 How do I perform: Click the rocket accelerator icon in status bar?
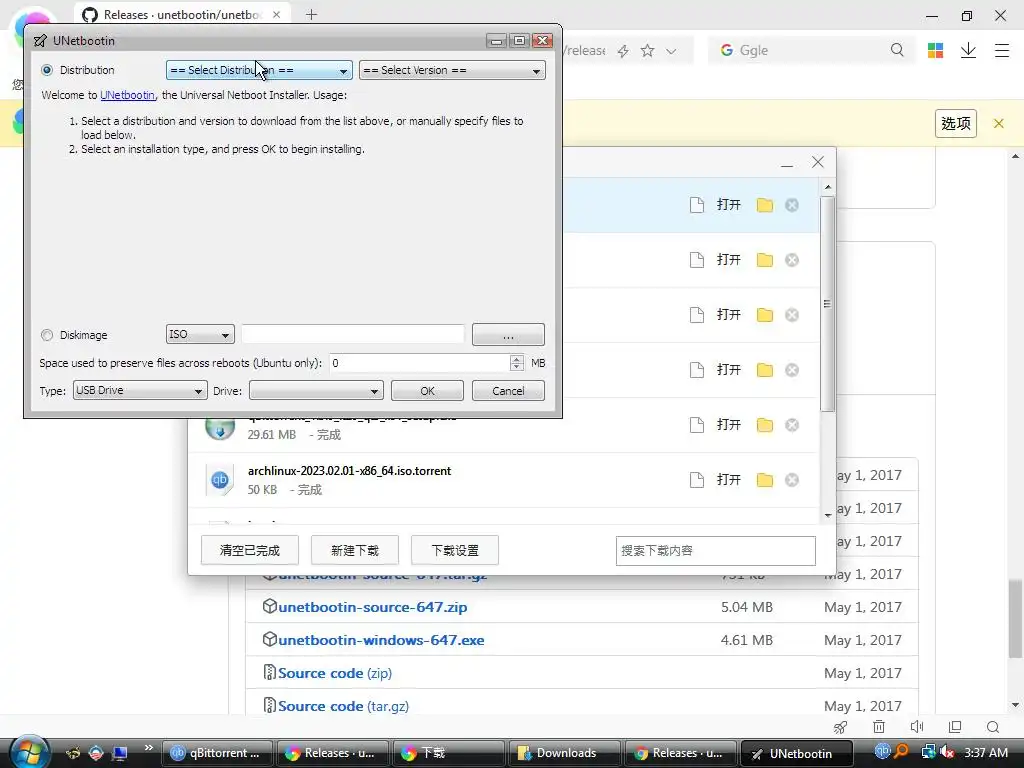(x=840, y=727)
